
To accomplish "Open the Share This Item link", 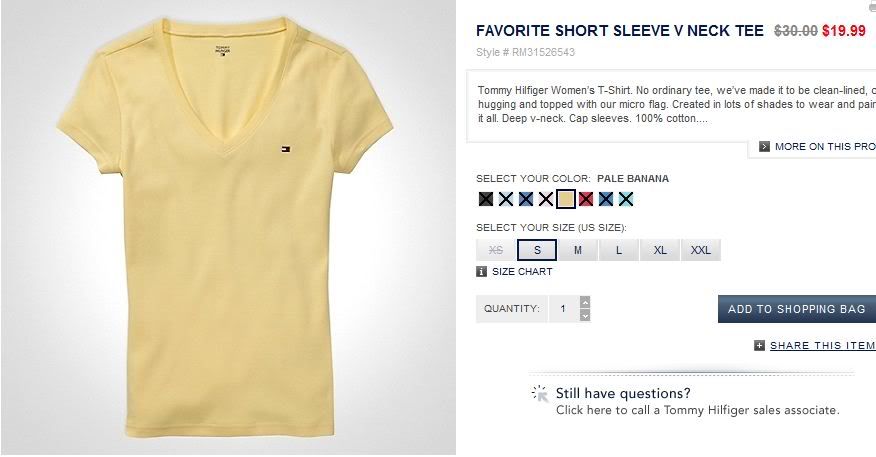I will [x=822, y=346].
